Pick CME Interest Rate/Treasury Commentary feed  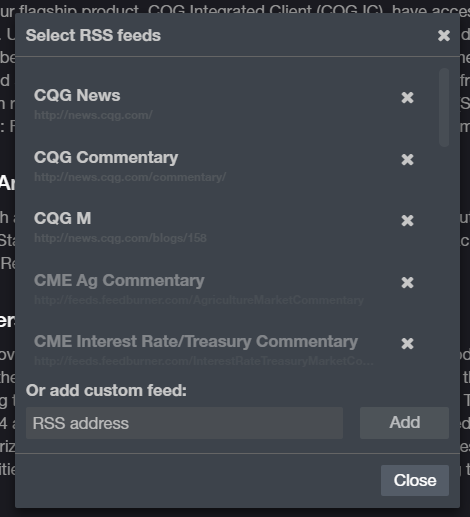[x=196, y=342]
